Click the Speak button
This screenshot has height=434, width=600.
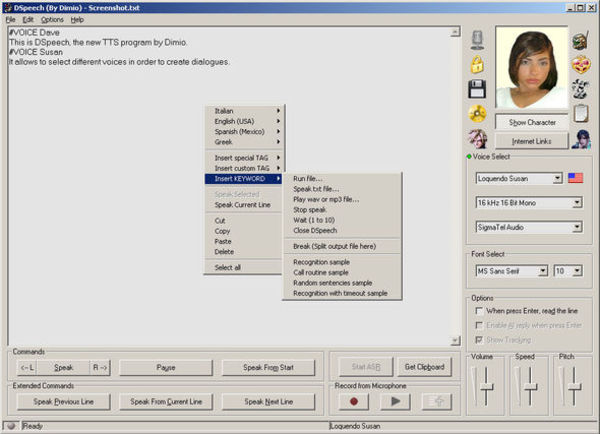point(64,367)
